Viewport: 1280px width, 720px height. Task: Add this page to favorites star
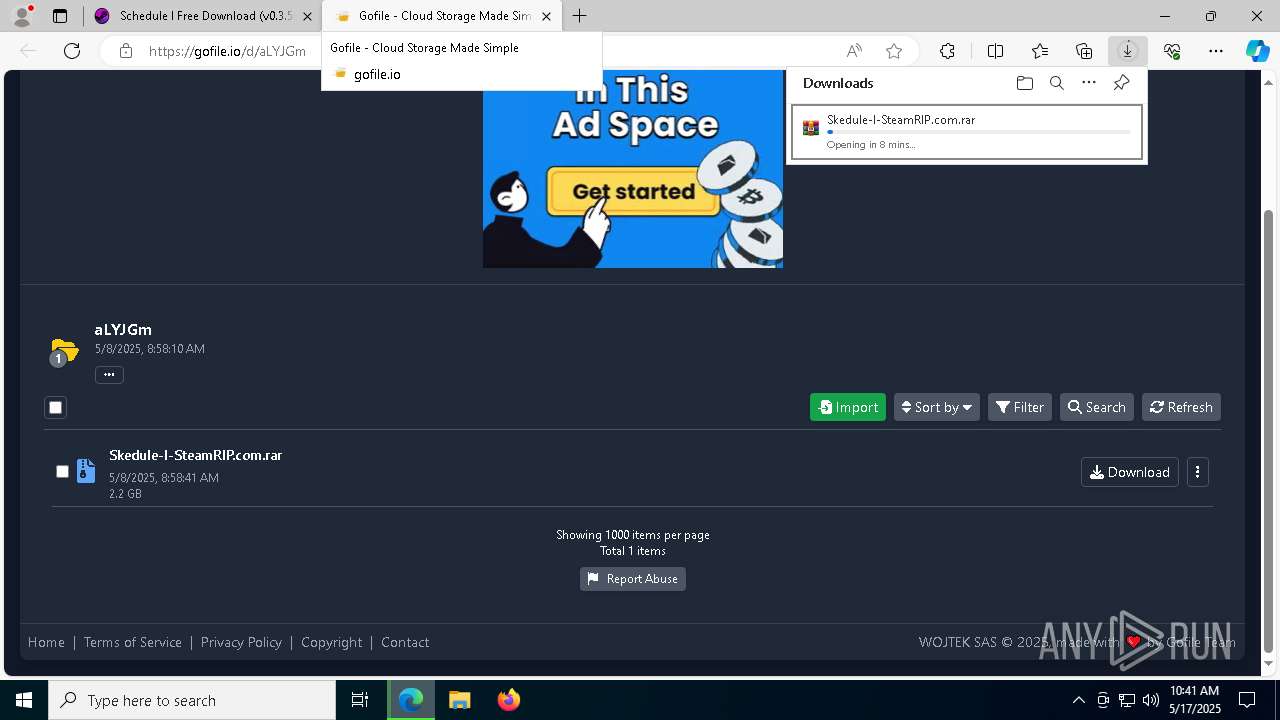tap(894, 51)
